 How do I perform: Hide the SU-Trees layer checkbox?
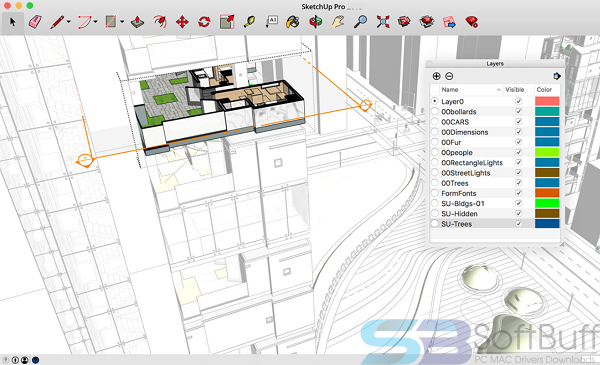[518, 224]
